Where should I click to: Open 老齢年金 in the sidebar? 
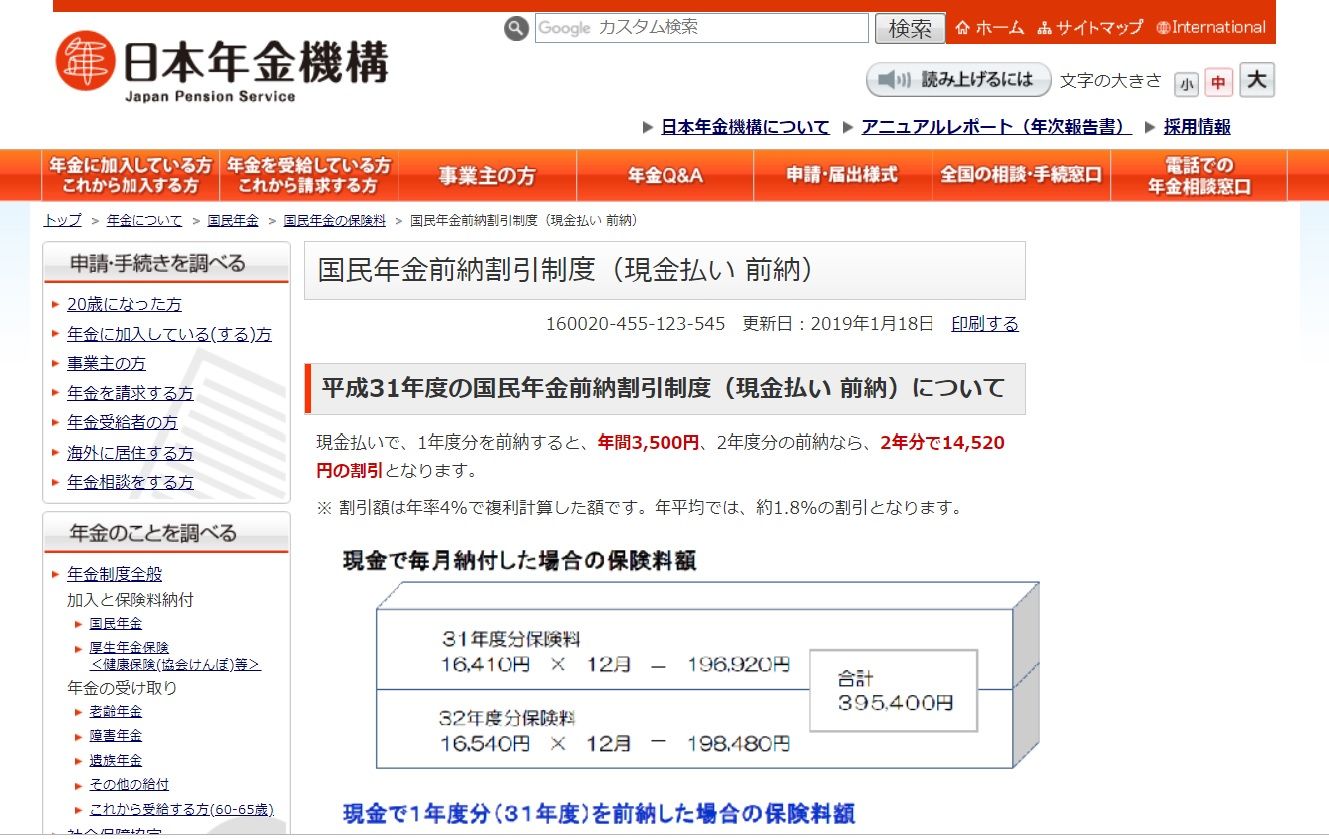click(115, 711)
